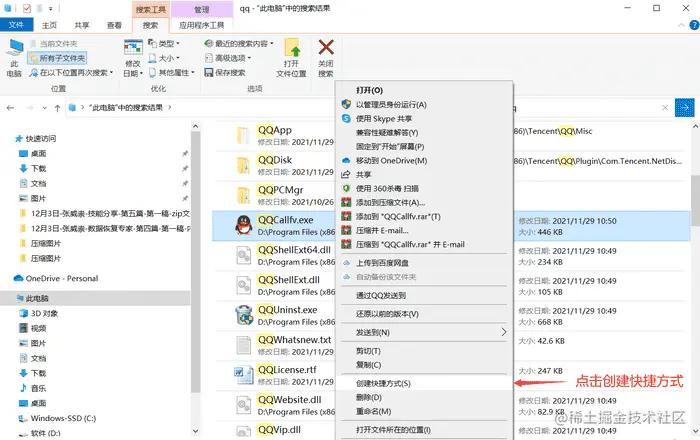Select QQLicense.rtf document icon
The height and width of the screenshot is (440, 700).
244,375
